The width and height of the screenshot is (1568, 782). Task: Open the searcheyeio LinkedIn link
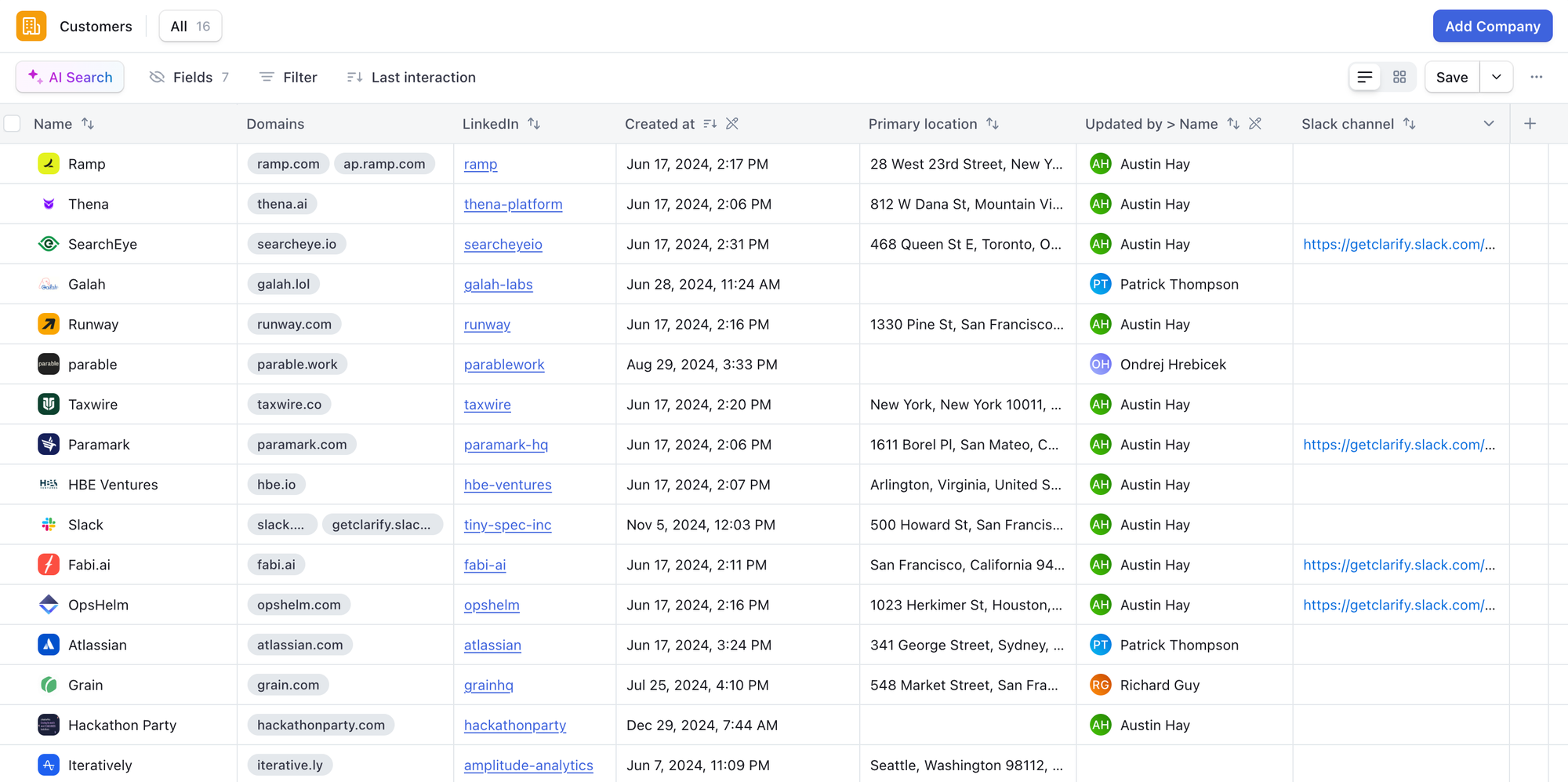point(503,244)
